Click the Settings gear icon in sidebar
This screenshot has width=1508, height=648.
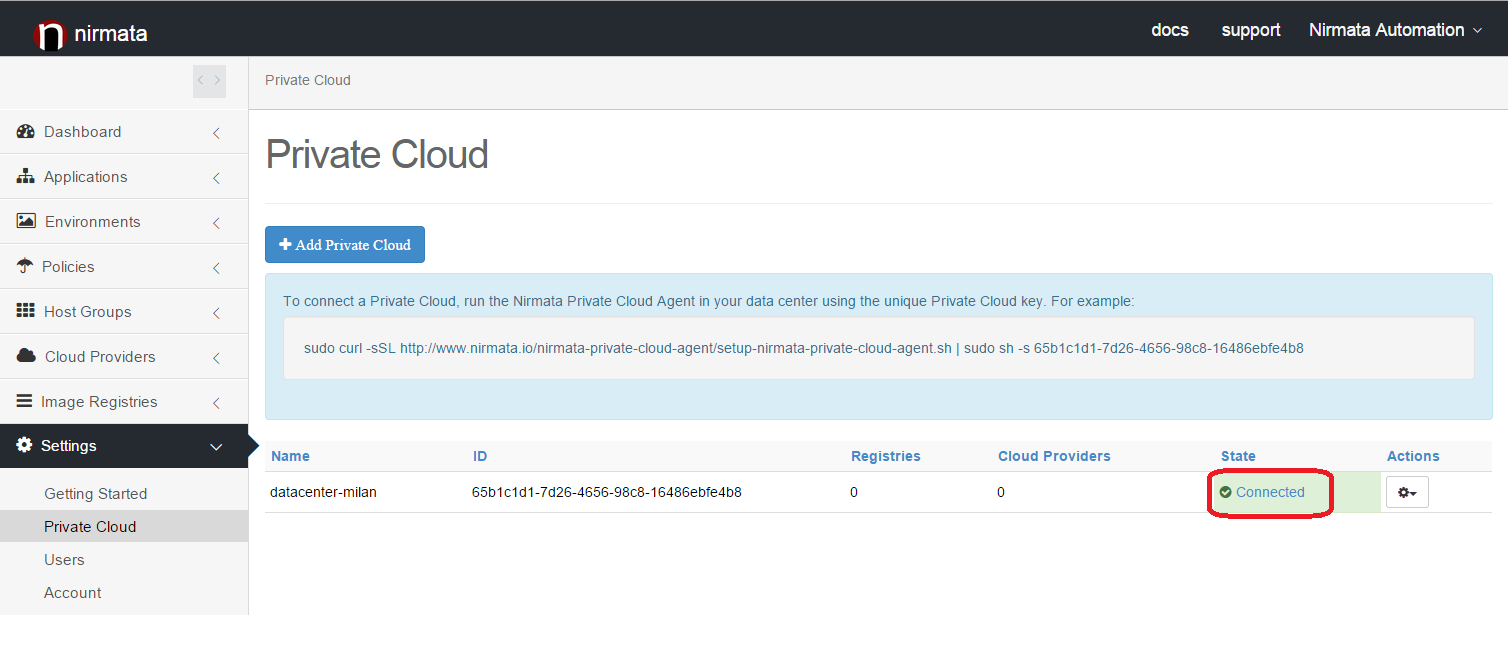click(x=25, y=446)
